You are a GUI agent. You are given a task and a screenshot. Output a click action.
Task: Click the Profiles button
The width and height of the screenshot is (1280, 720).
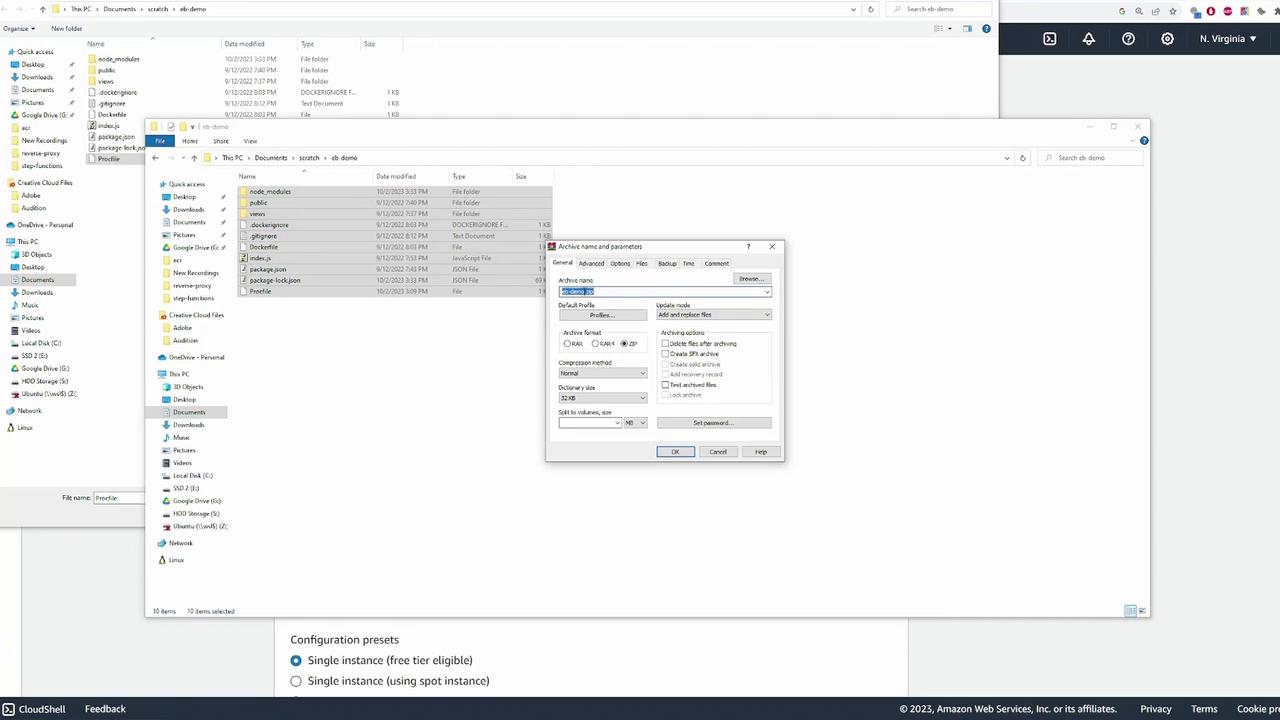[602, 315]
